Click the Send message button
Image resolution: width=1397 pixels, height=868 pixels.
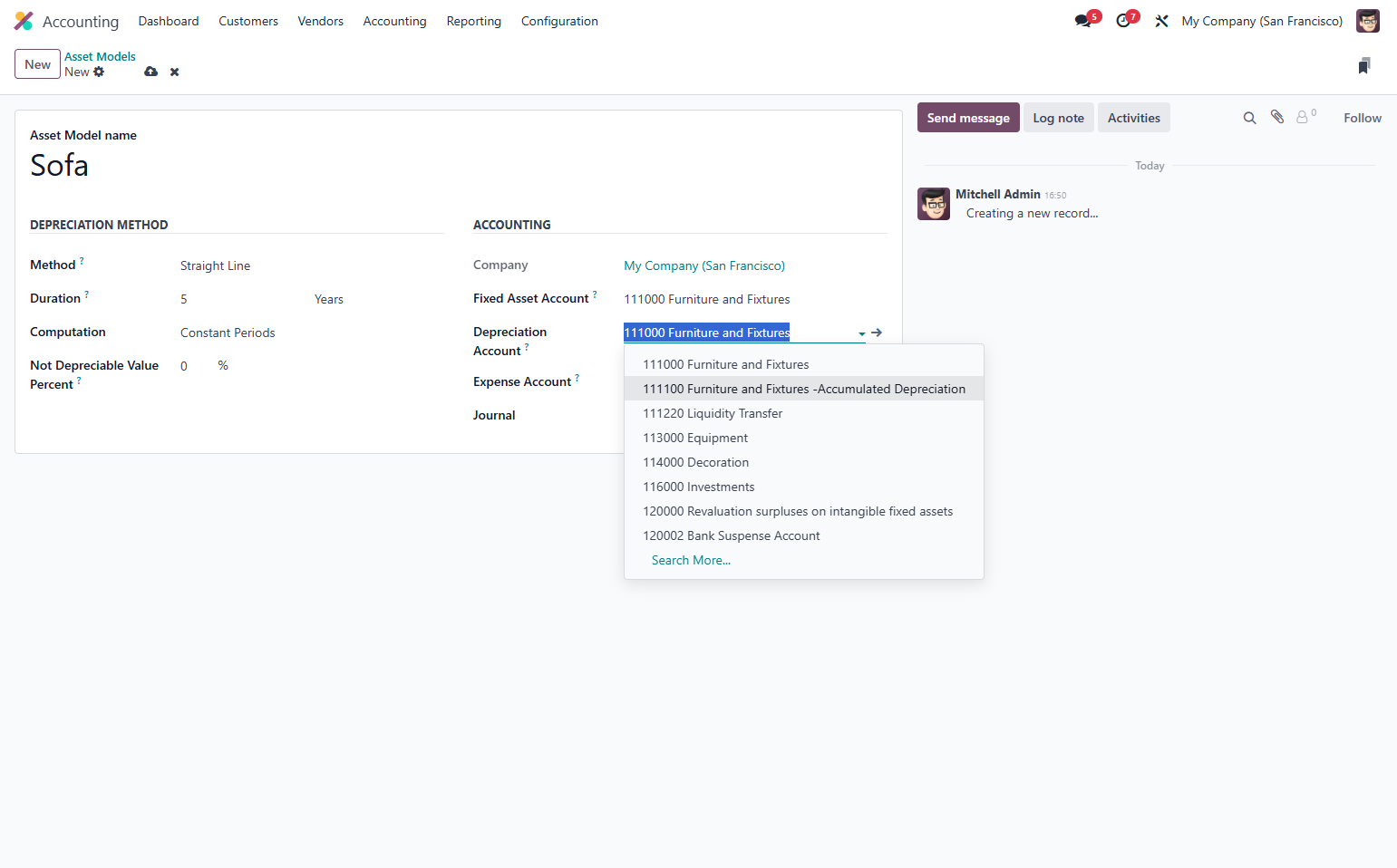pyautogui.click(x=968, y=118)
